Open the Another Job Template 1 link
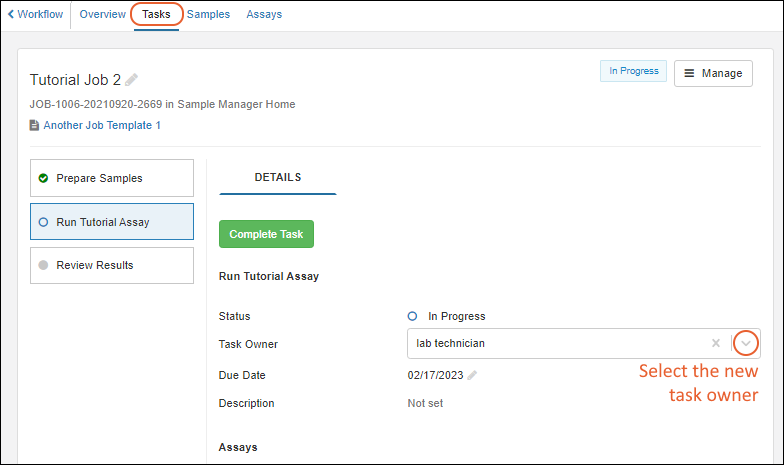The image size is (784, 465). point(102,126)
